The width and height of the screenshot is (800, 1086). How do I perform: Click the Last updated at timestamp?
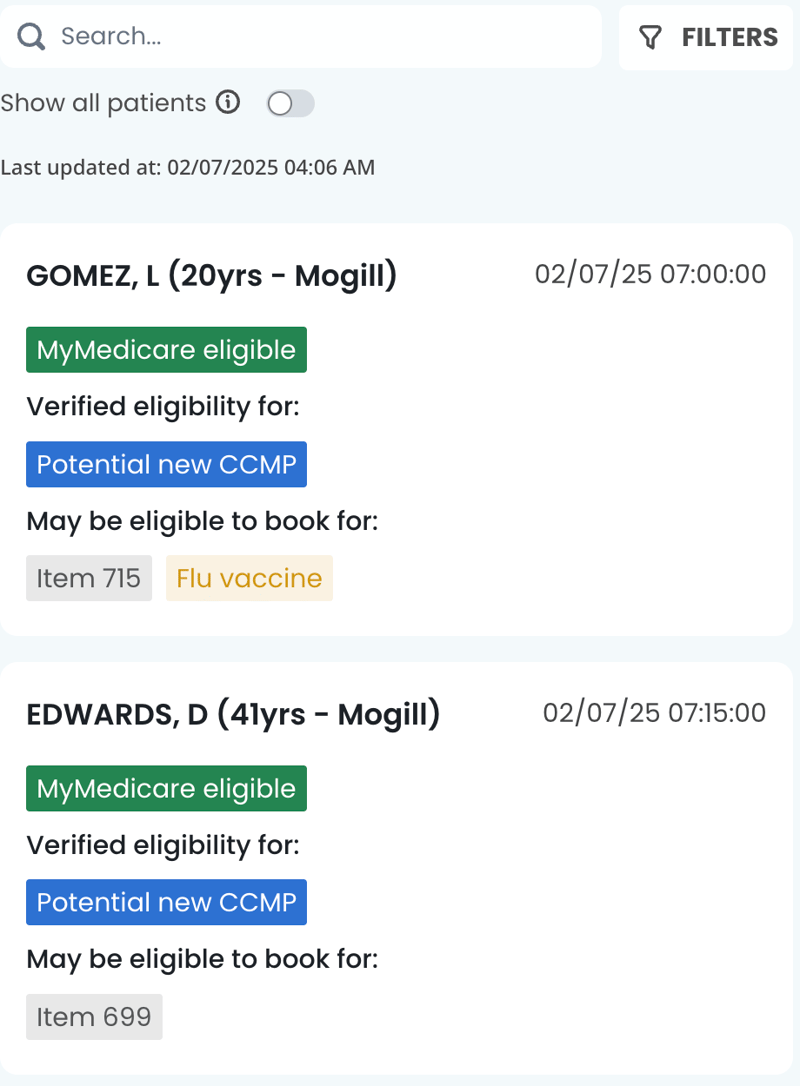coord(188,167)
